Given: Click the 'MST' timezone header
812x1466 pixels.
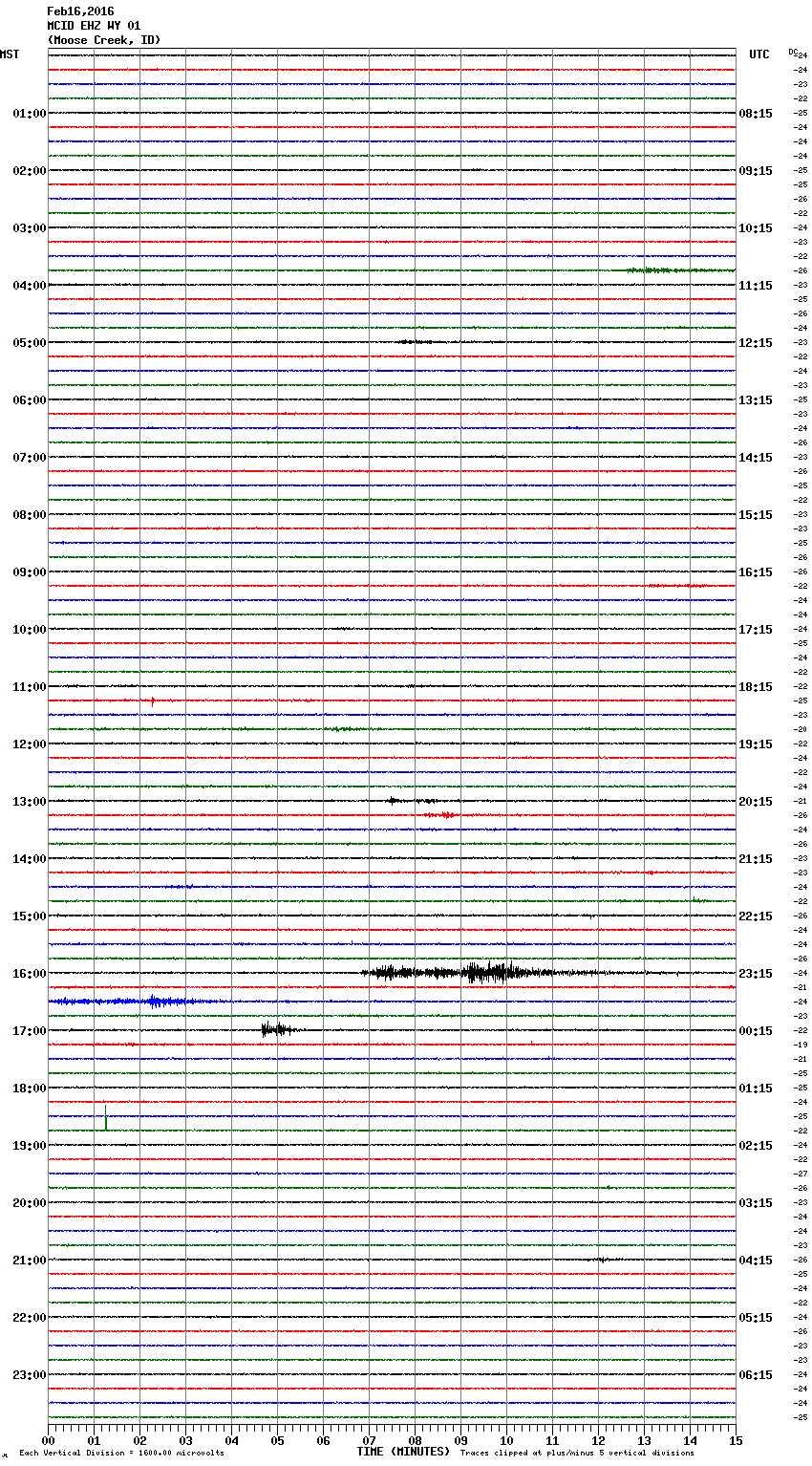Looking at the screenshot, I should pos(10,54).
